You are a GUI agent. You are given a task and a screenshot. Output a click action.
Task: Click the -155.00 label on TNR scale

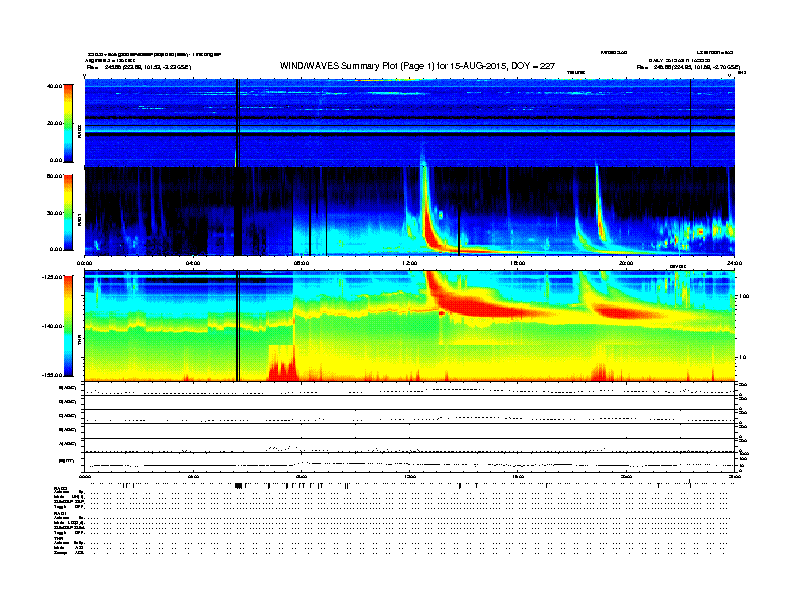tap(52, 375)
